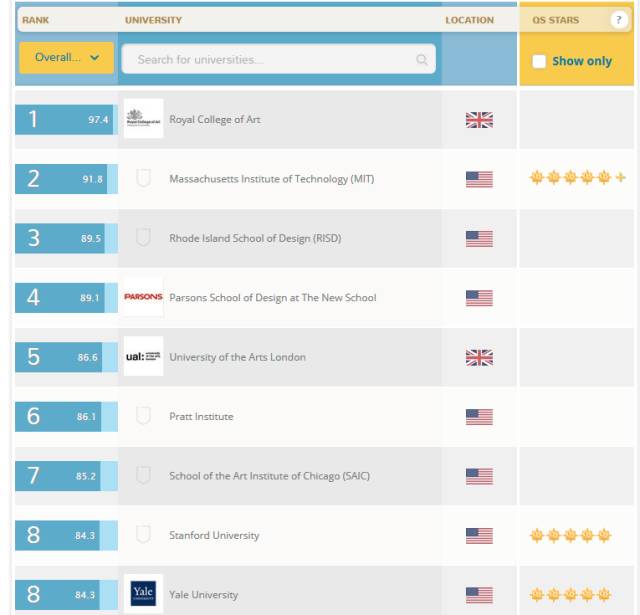Click the US flag in the Yale row
The height and width of the screenshot is (615, 640).
coord(479,595)
